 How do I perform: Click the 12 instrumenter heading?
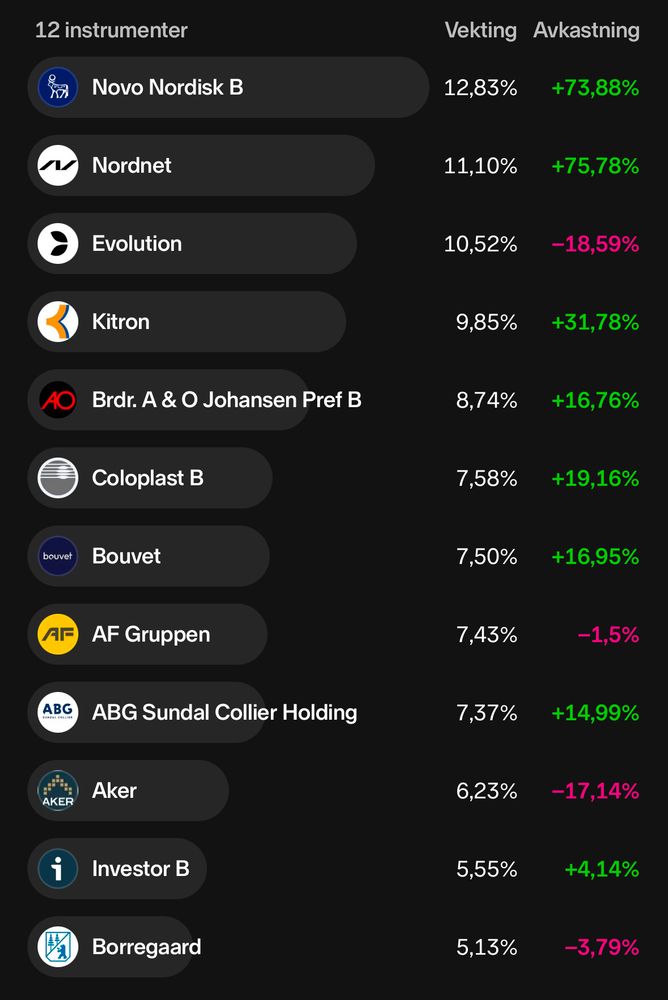click(111, 30)
